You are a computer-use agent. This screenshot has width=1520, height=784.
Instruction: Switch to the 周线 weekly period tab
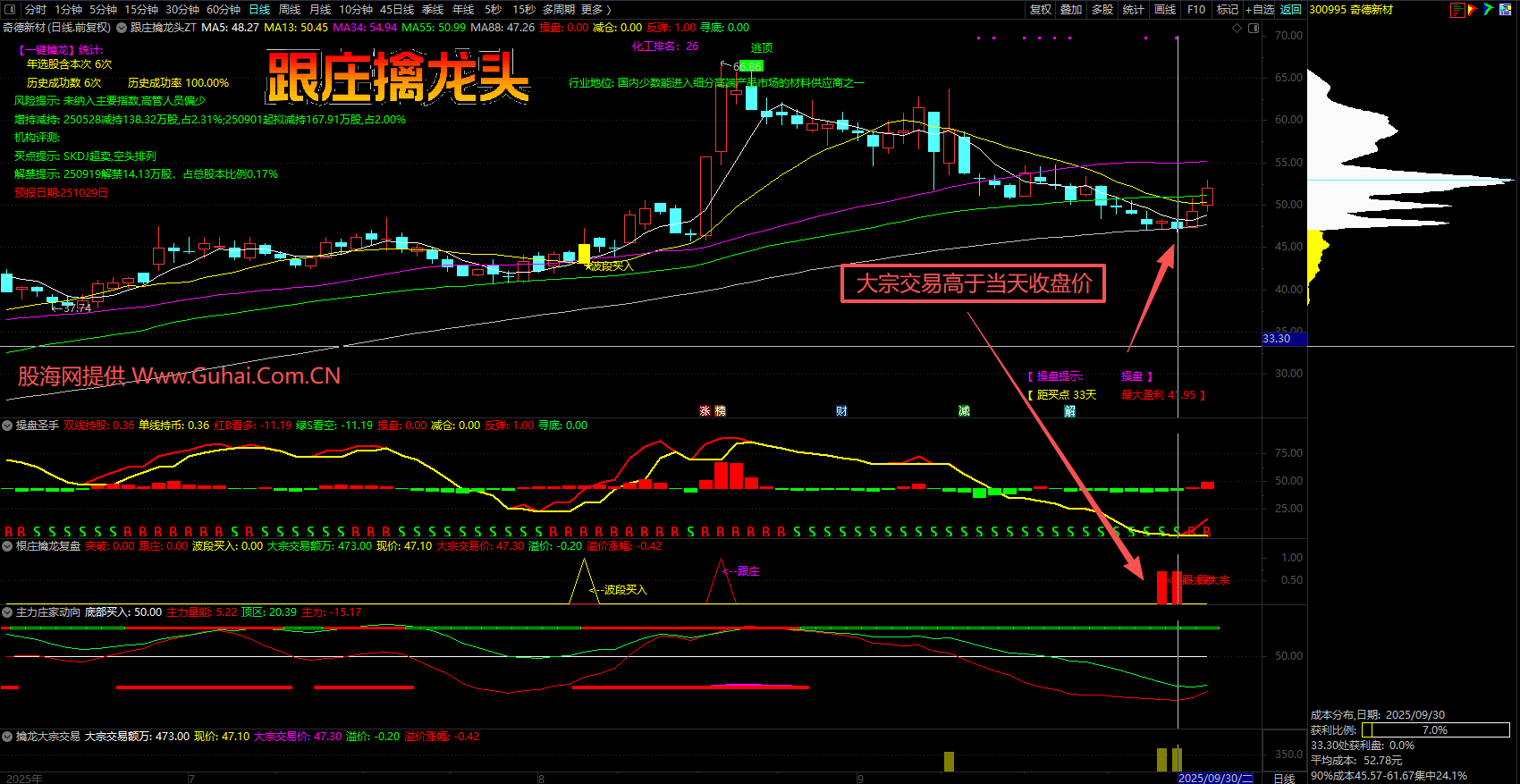coord(290,10)
